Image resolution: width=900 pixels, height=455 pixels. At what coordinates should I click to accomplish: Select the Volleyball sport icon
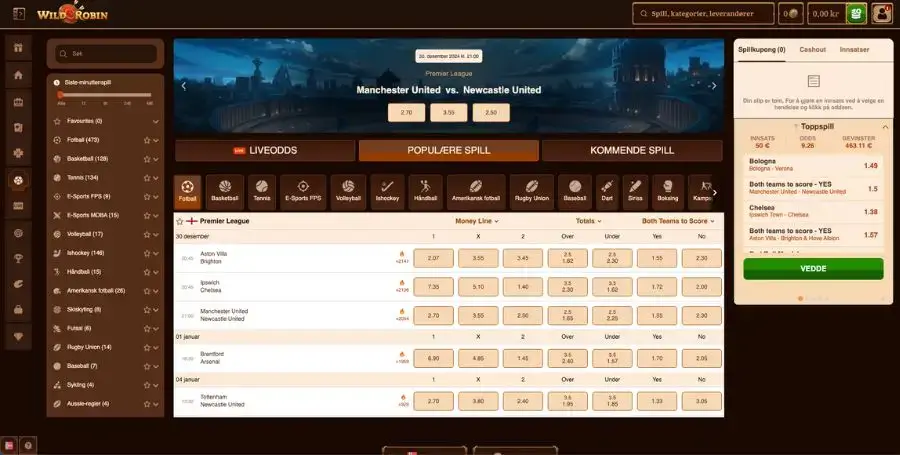[x=348, y=192]
